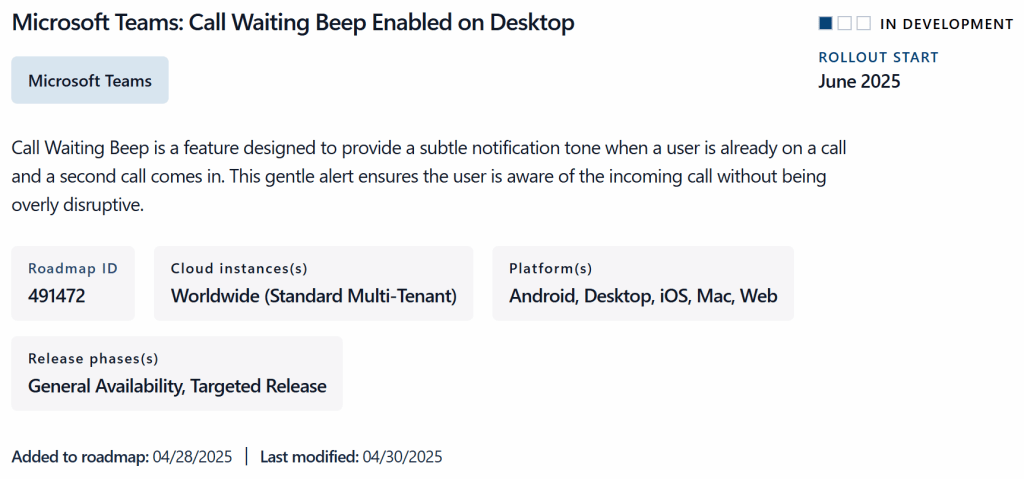Select the roadmap ID number 491472
The image size is (1024, 479).
(x=58, y=296)
